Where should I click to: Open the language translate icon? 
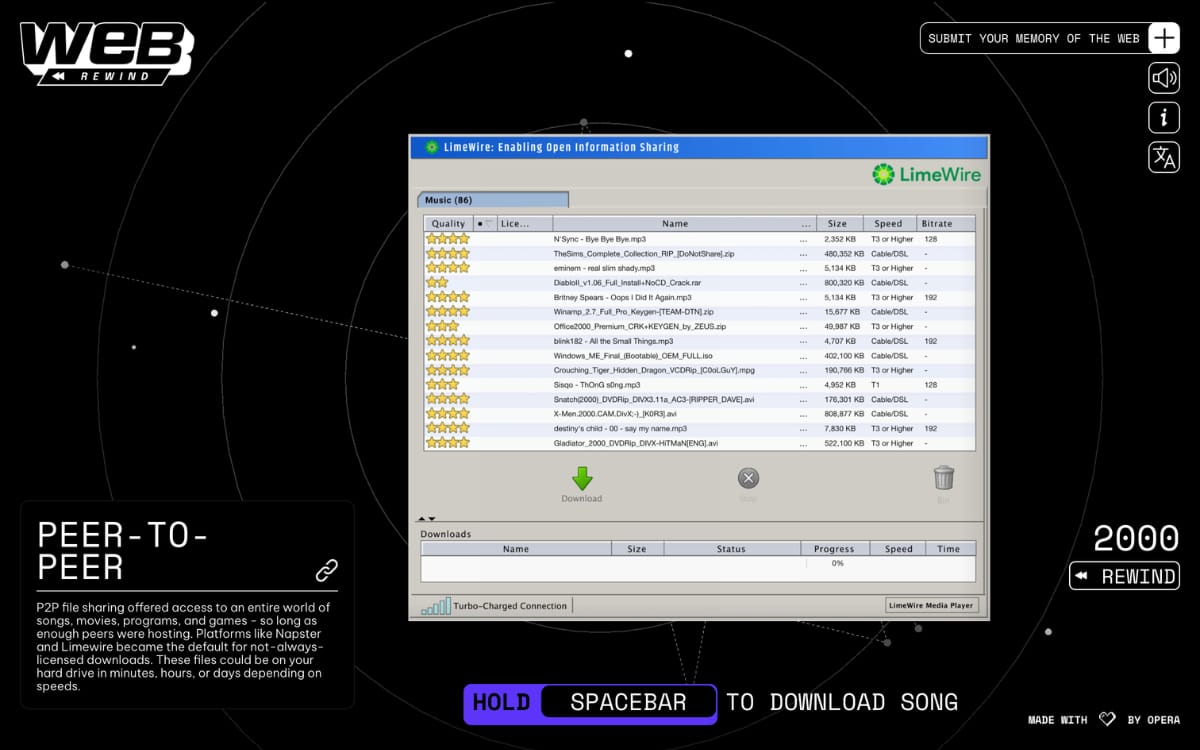[x=1164, y=157]
